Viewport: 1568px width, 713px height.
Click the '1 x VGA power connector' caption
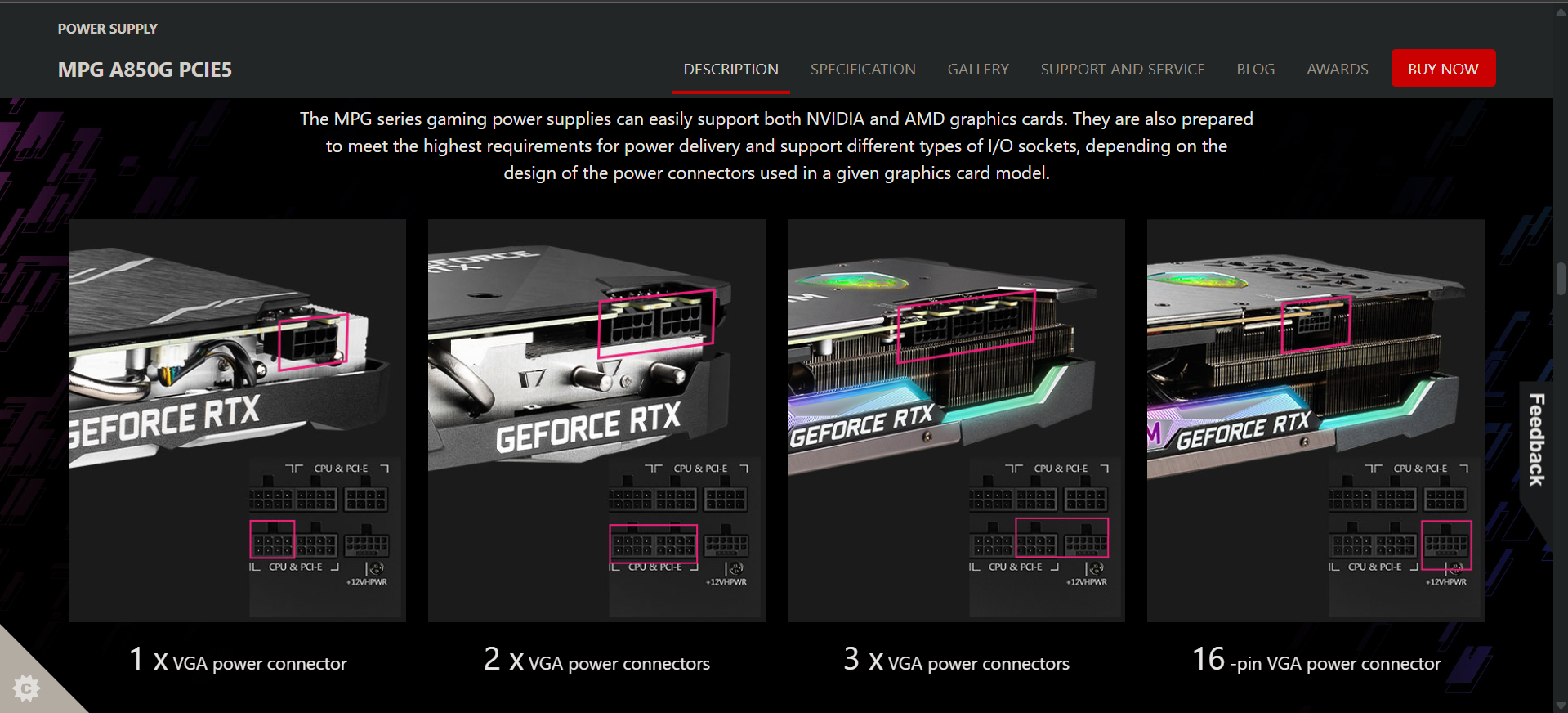pyautogui.click(x=238, y=660)
